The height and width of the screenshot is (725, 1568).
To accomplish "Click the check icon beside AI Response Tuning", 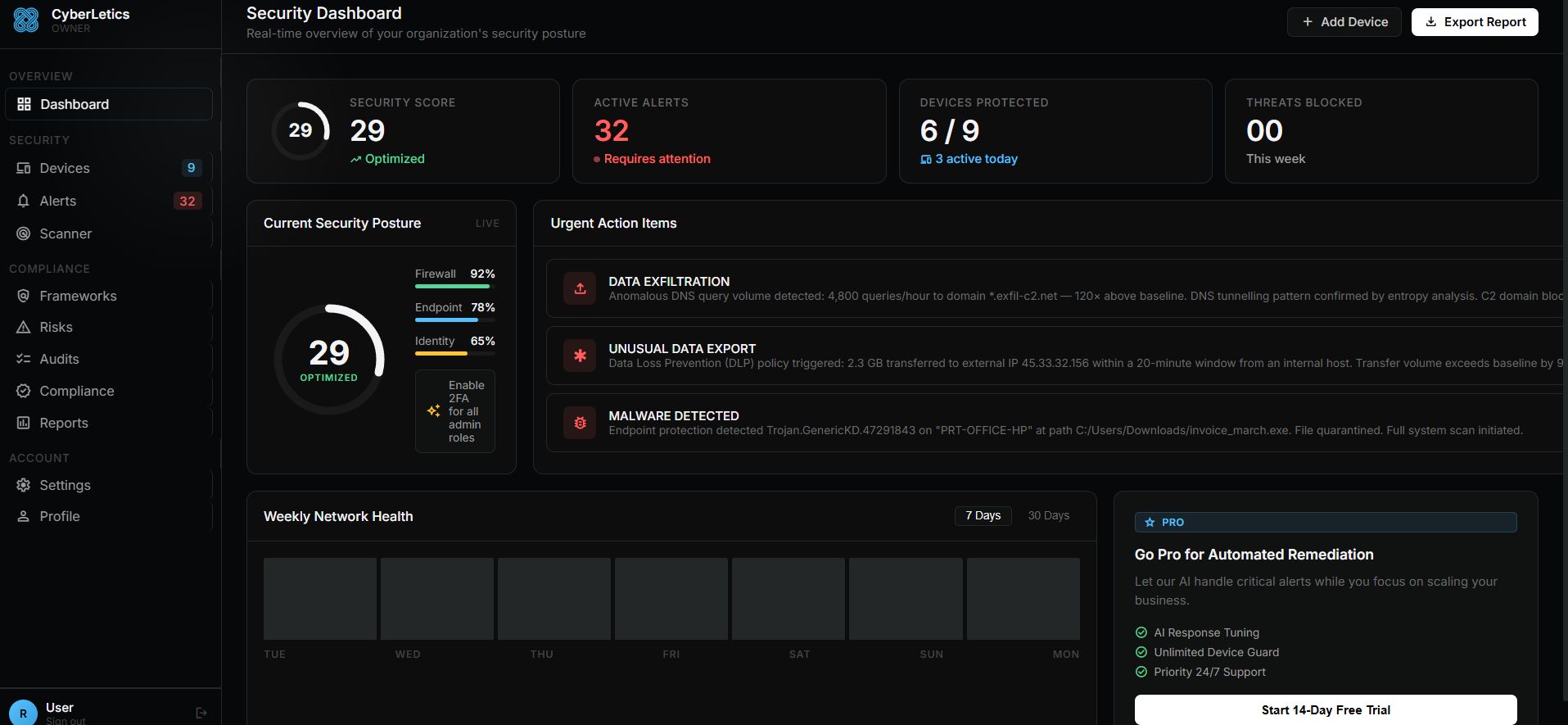I will coord(1141,632).
